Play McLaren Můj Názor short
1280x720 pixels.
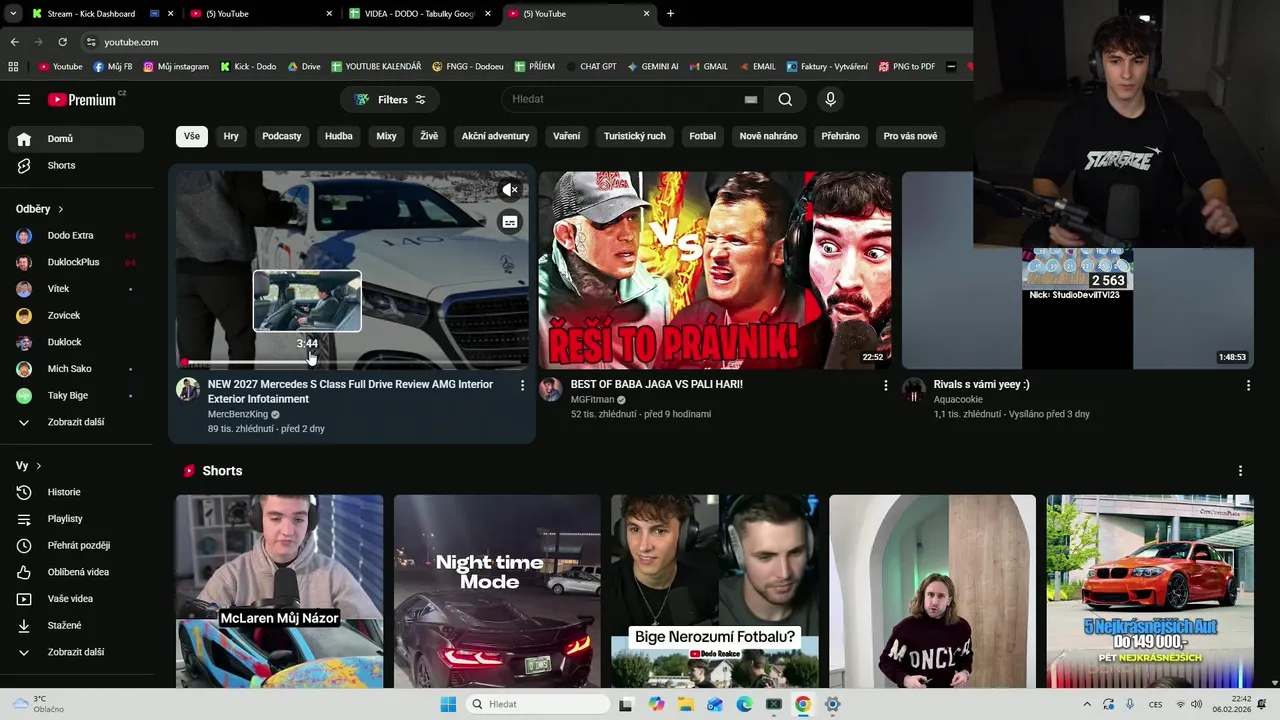(279, 591)
